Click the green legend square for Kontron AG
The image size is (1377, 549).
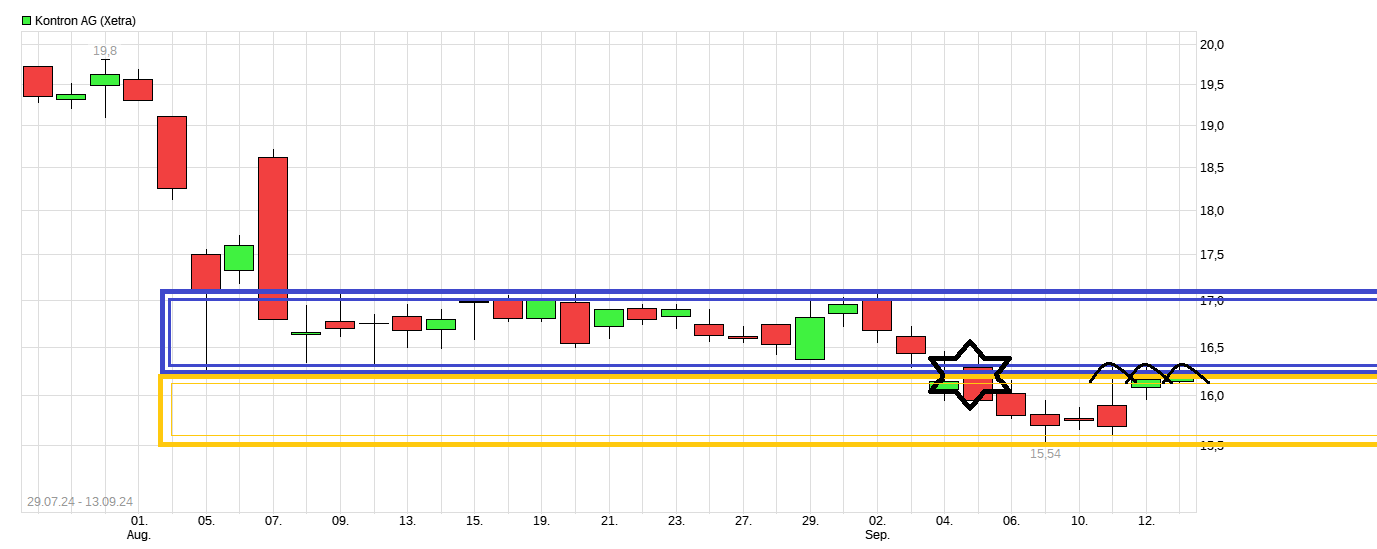(27, 20)
